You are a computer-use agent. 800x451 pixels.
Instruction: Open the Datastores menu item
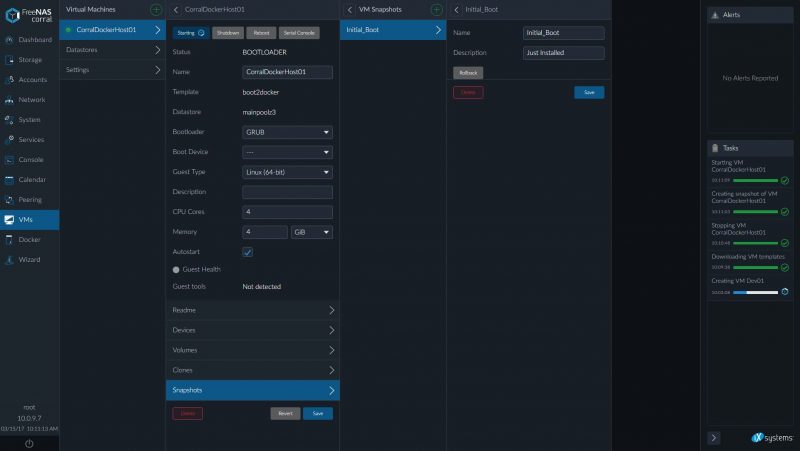[x=110, y=49]
